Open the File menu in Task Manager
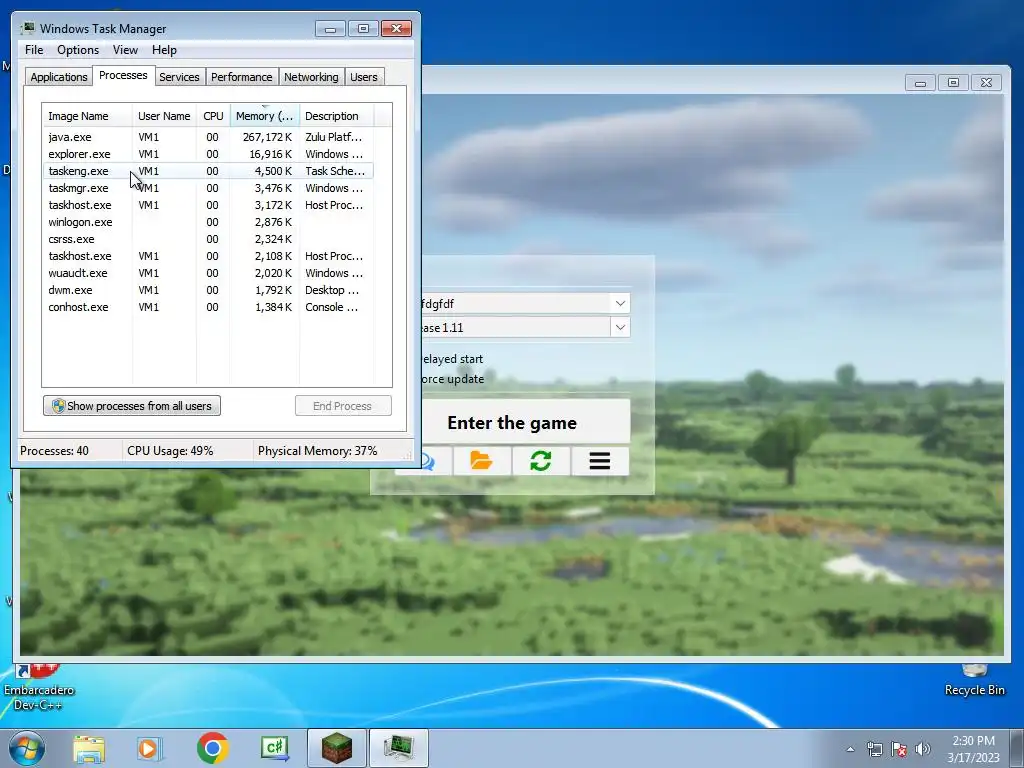Image resolution: width=1024 pixels, height=768 pixels. click(x=34, y=50)
